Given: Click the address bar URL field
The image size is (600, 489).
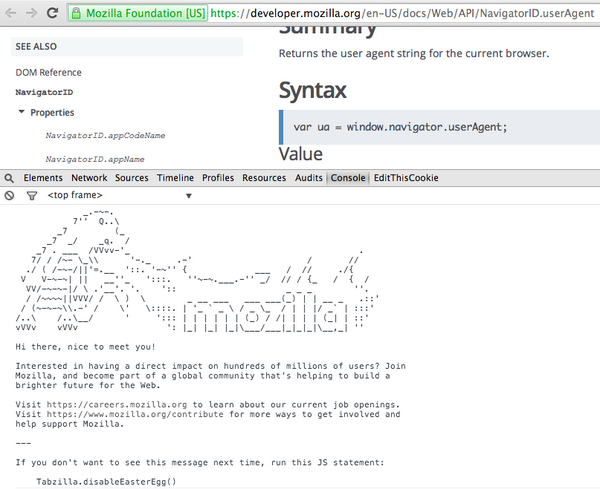Looking at the screenshot, I should pos(404,13).
